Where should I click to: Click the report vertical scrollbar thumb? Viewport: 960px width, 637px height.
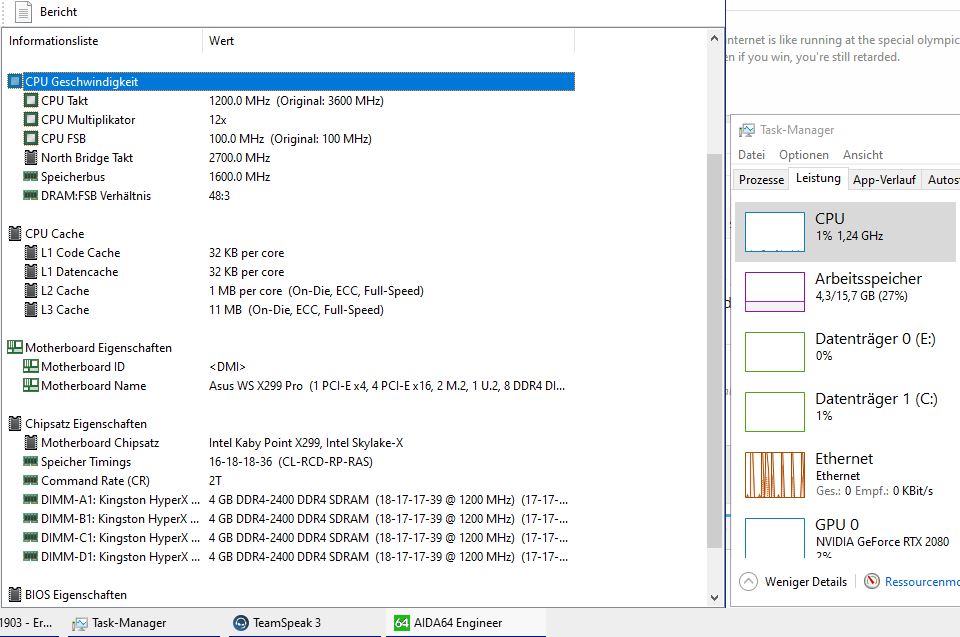coord(714,352)
